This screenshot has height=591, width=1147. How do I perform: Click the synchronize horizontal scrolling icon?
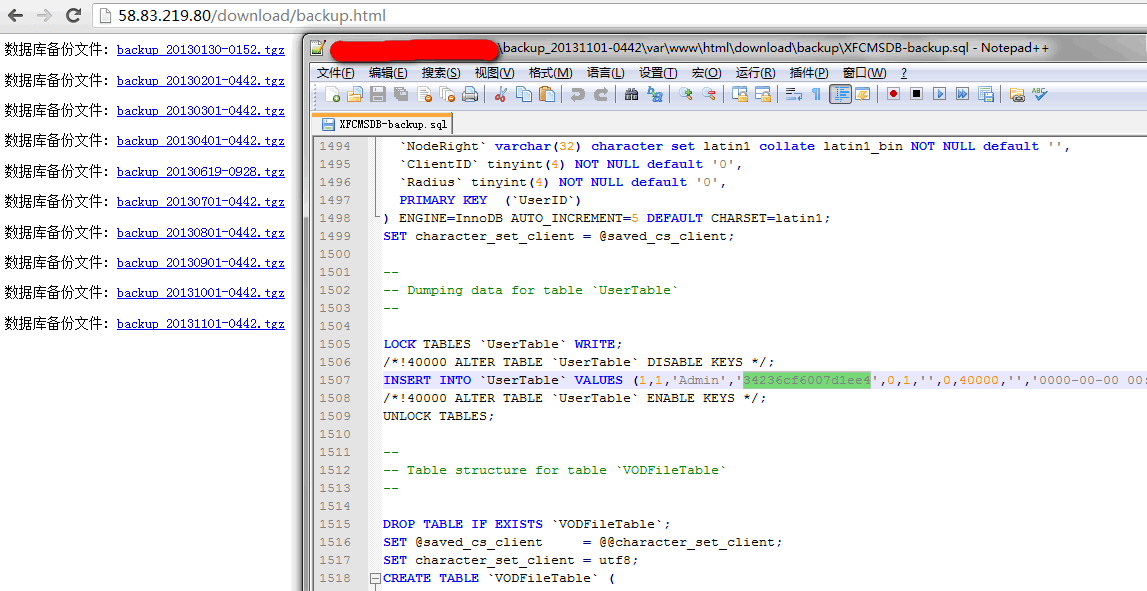pos(763,94)
